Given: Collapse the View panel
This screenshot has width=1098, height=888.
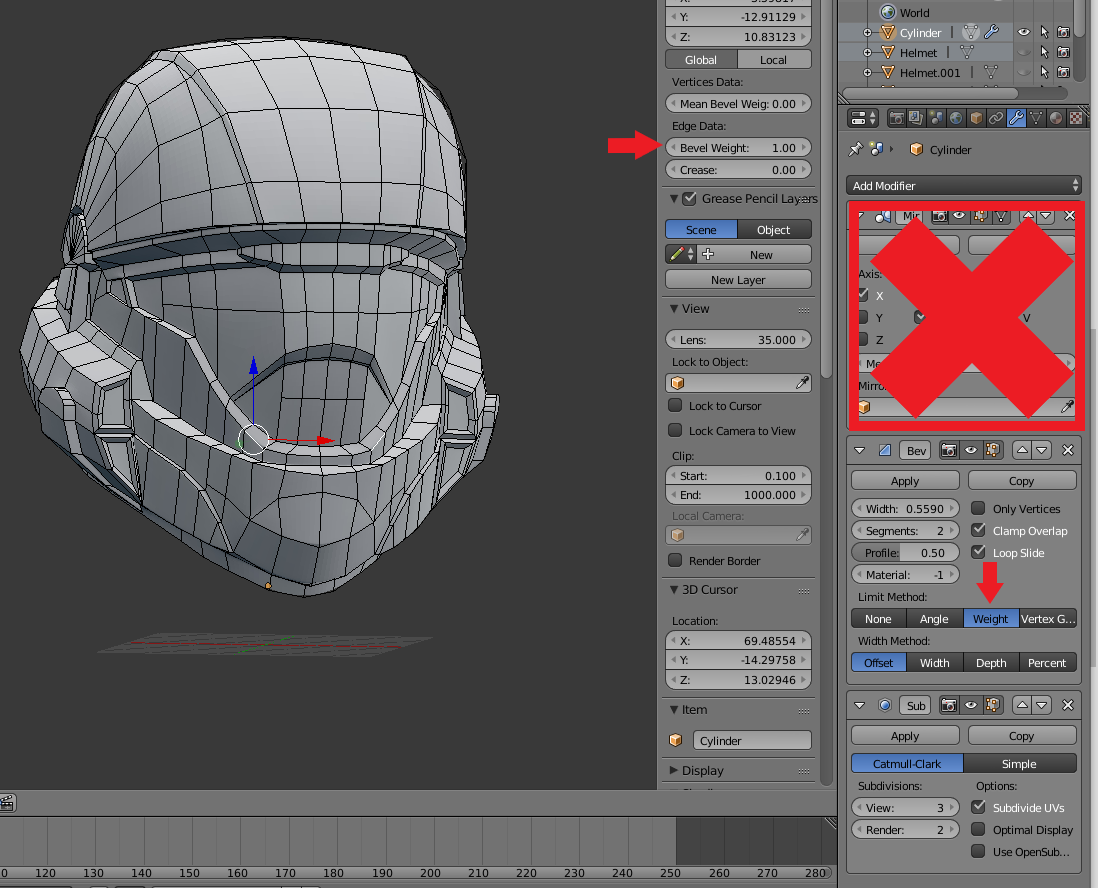Looking at the screenshot, I should 674,309.
